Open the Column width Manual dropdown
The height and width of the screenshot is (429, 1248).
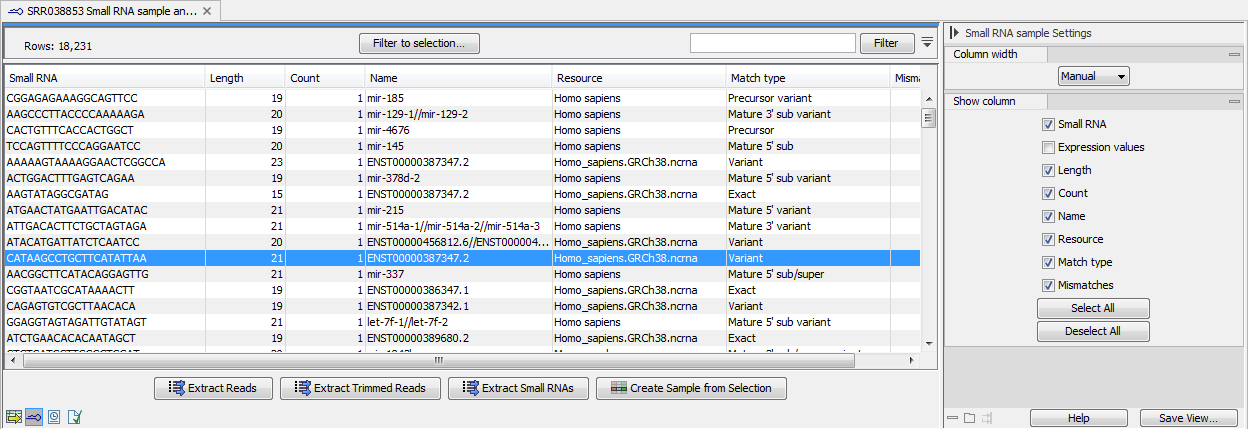[1093, 76]
